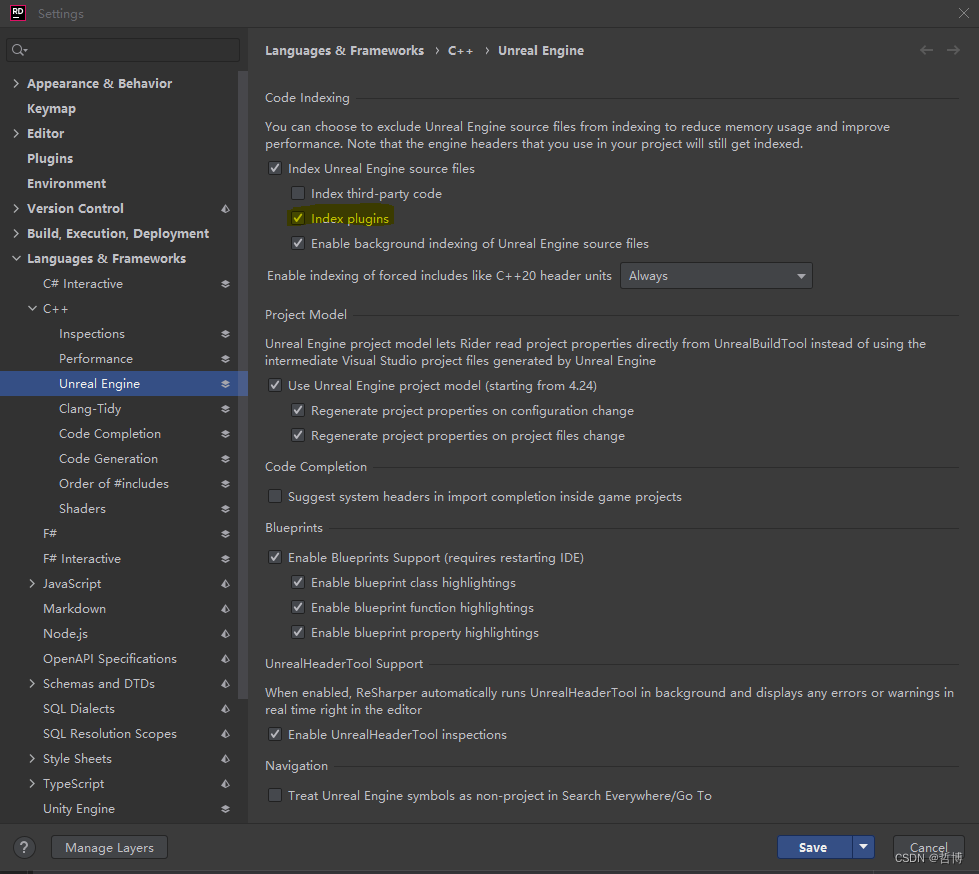Check Suggest system headers in import completion

[x=275, y=496]
